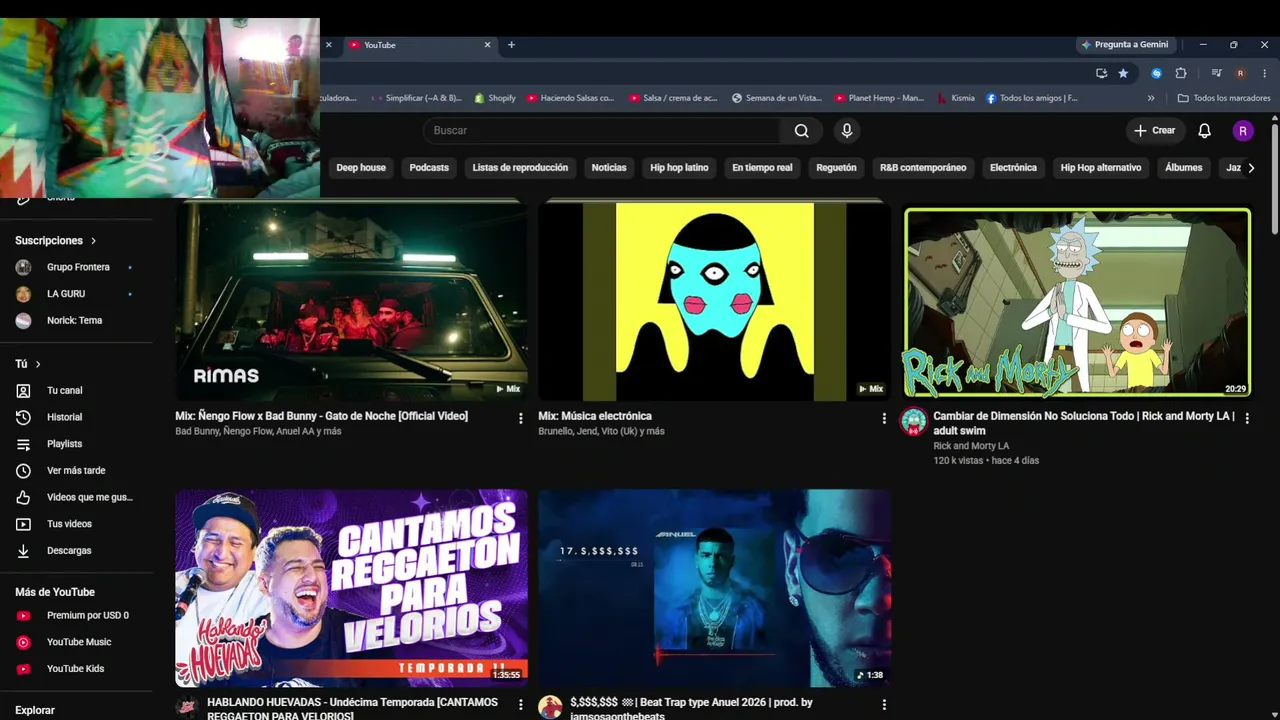Click the Buscar search field

coord(602,131)
